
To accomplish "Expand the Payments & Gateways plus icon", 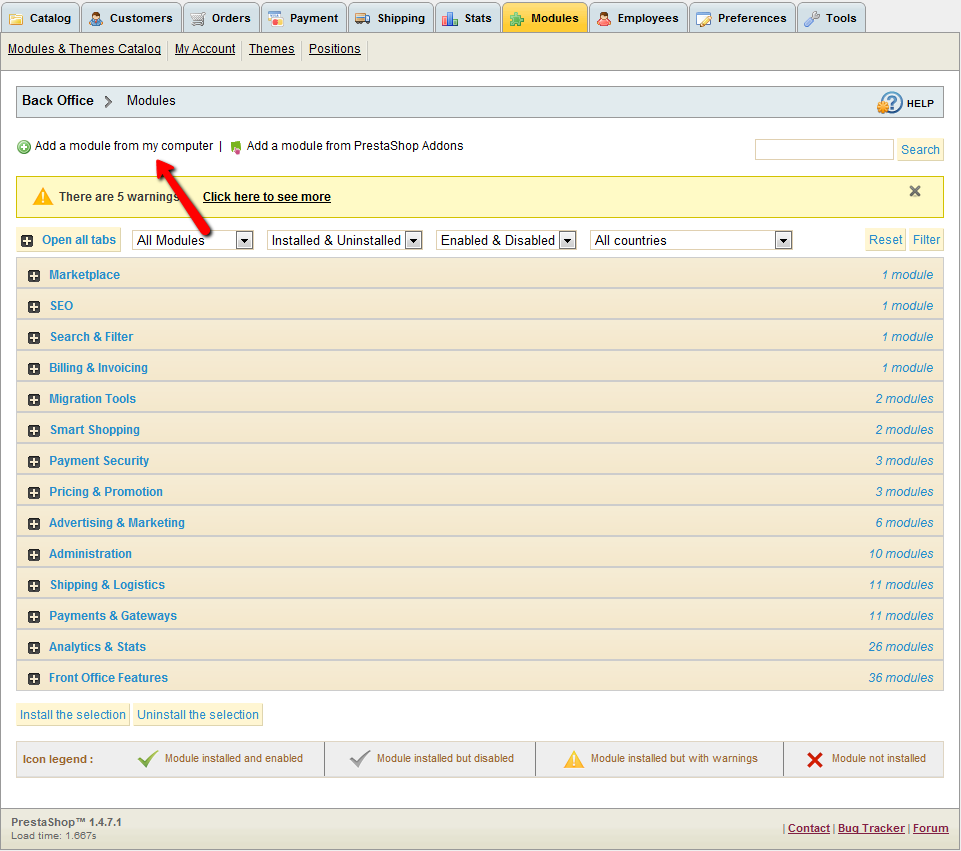I will 34,617.
